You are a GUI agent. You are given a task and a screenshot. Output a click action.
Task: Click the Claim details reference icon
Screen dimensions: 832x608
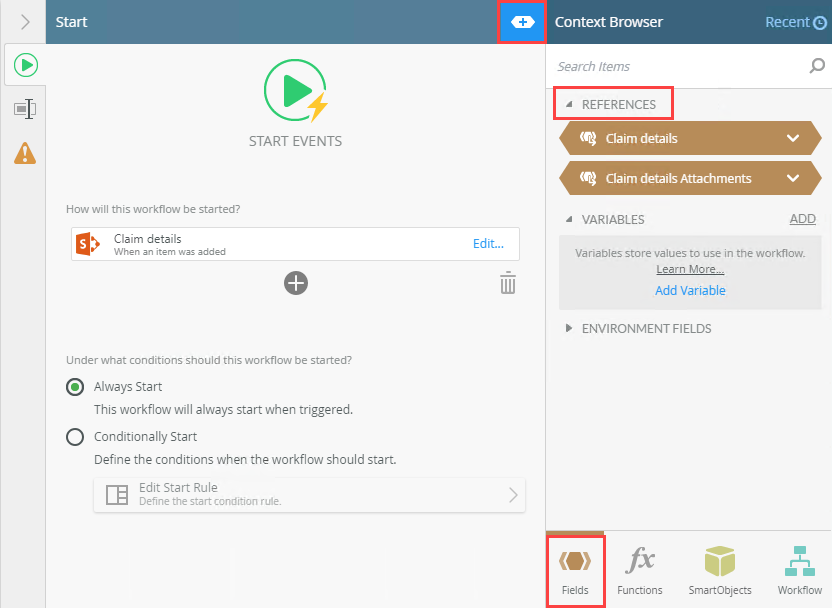(x=588, y=138)
